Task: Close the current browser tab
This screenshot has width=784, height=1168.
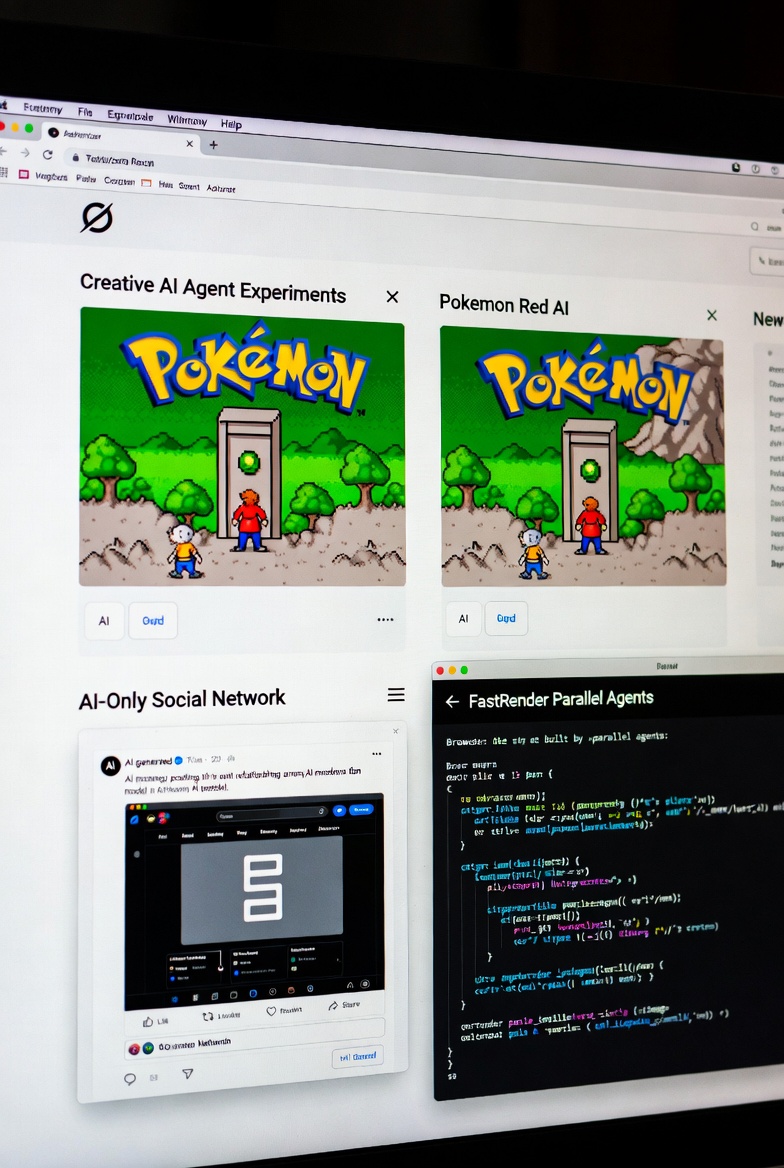Action: 189,143
